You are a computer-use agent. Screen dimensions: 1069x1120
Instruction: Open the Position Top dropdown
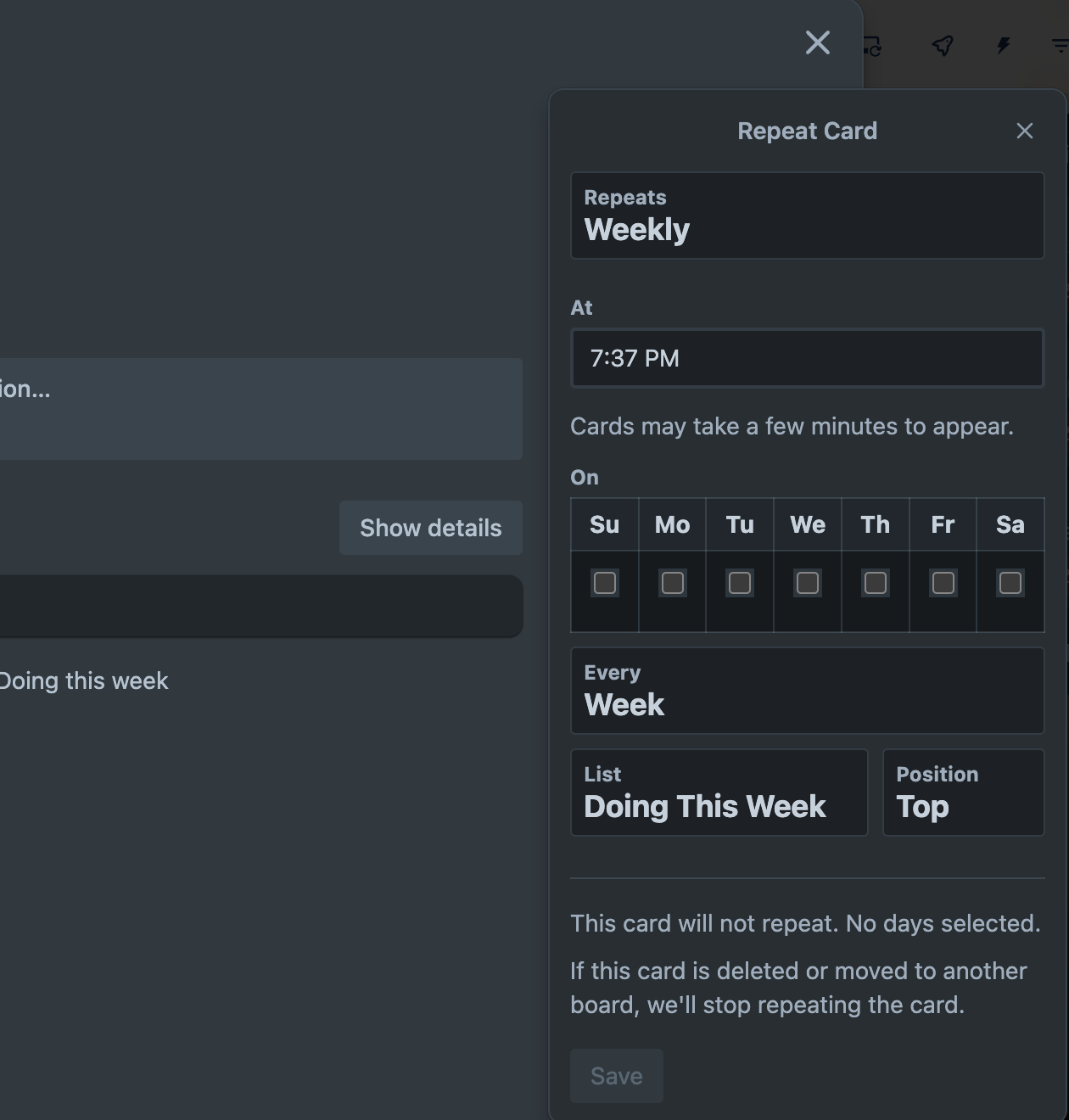point(964,792)
